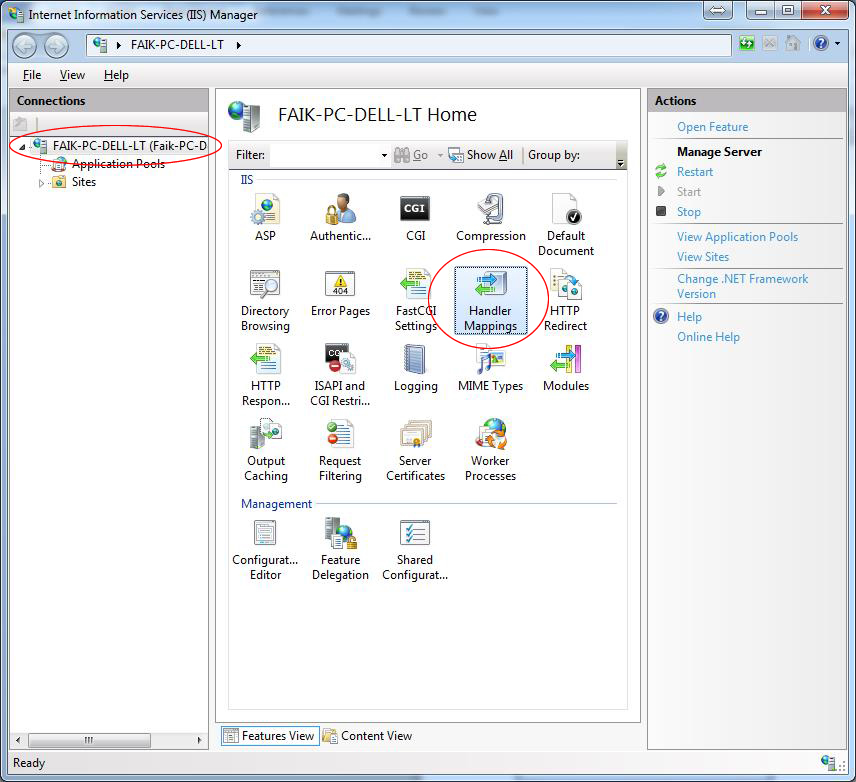Open the Modules feature
Image resolution: width=856 pixels, height=782 pixels.
coord(566,368)
